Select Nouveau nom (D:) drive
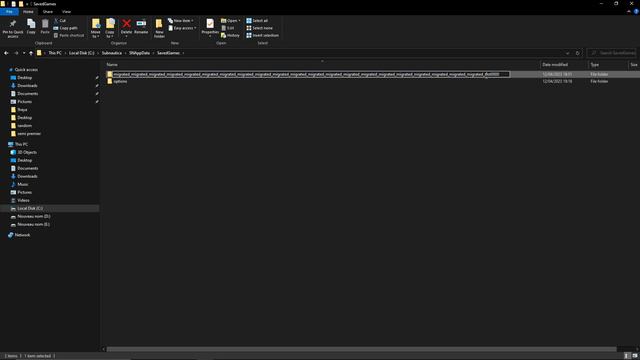 [33, 216]
